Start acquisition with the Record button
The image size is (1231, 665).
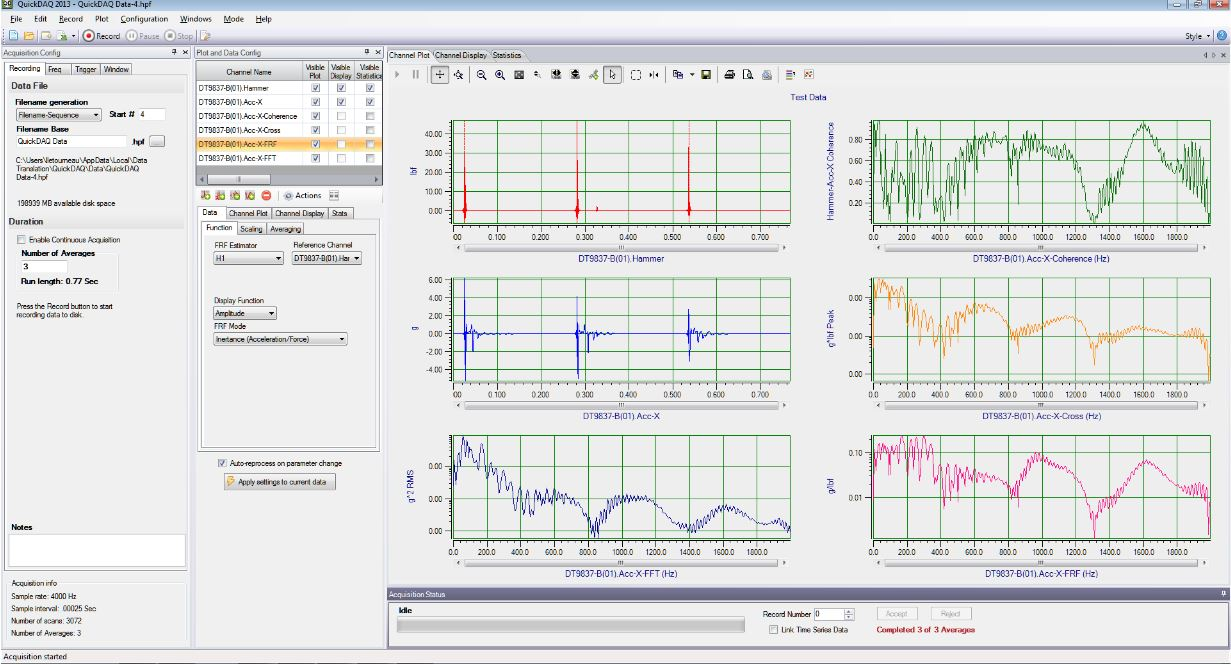[x=101, y=36]
